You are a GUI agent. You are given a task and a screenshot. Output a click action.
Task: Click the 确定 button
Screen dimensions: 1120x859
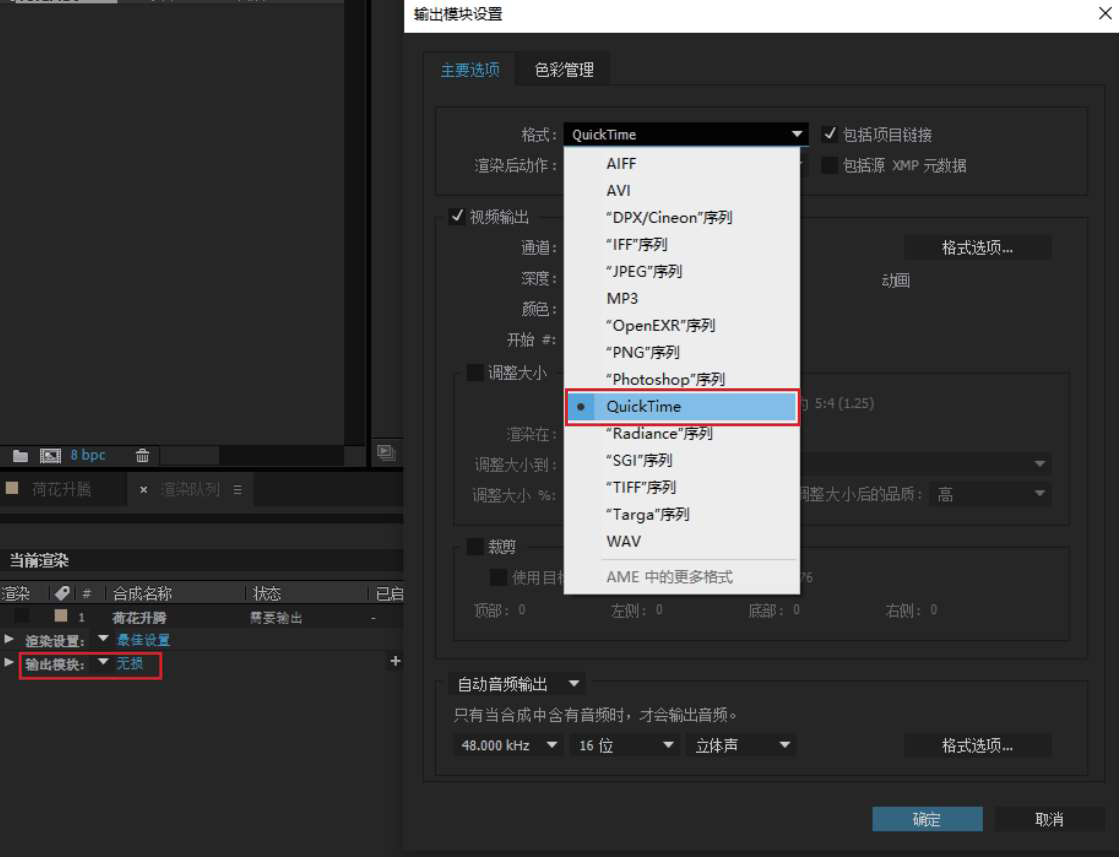coord(926,819)
